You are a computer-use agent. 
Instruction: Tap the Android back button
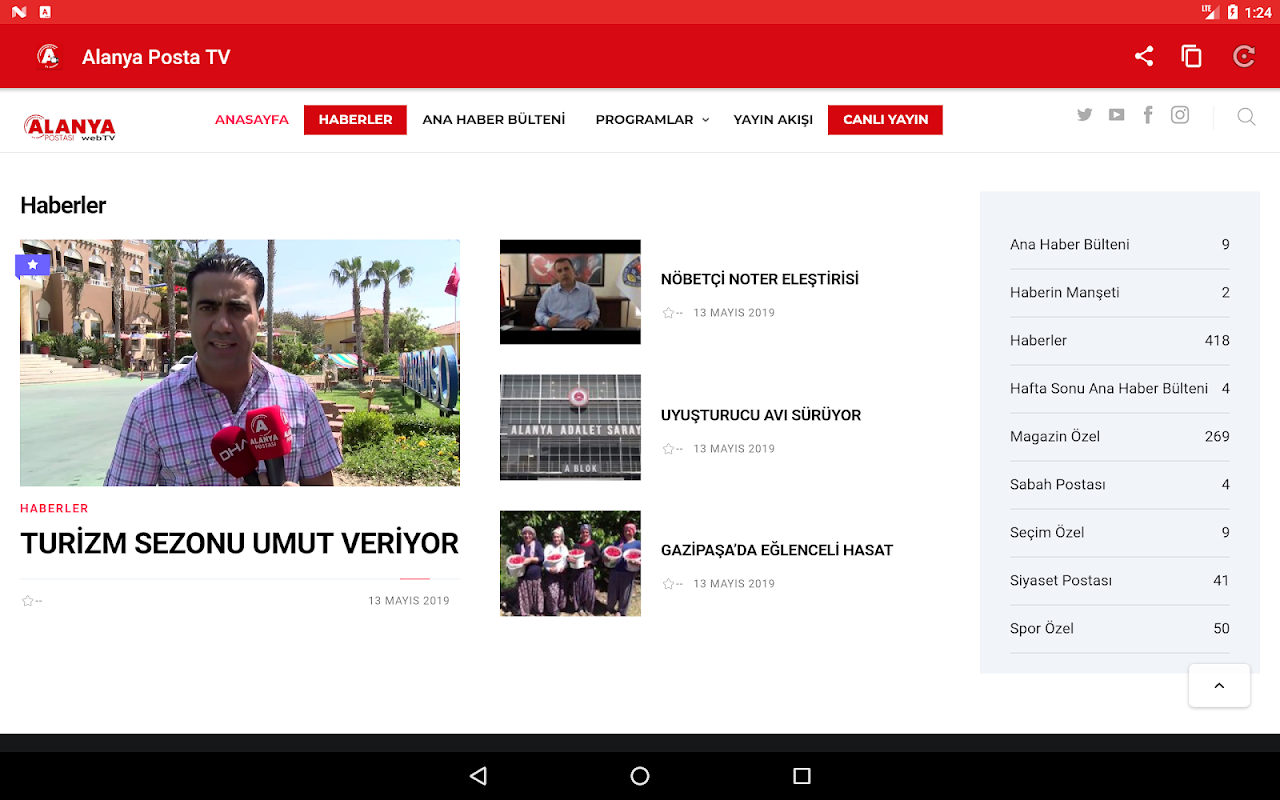478,776
